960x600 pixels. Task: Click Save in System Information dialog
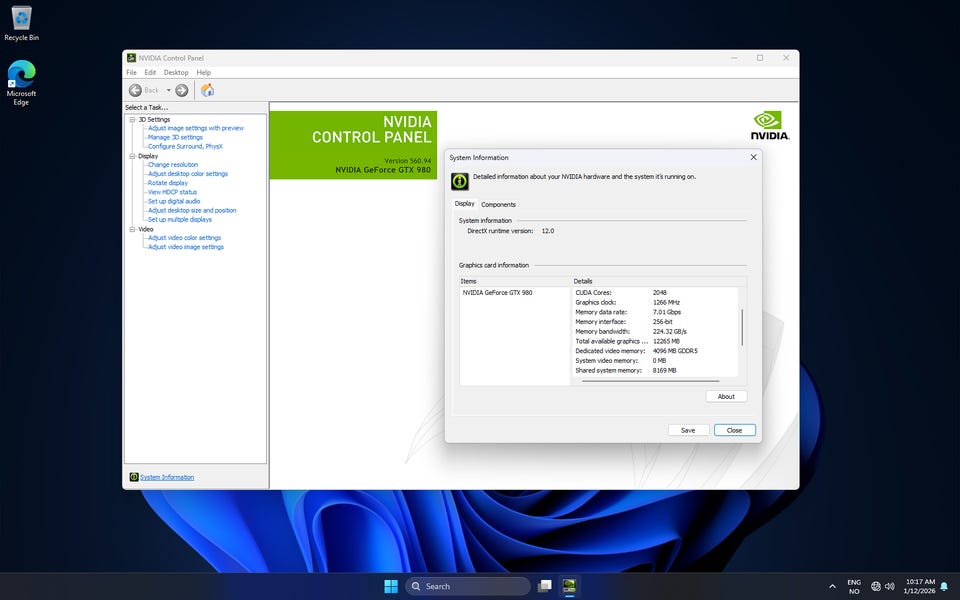pos(688,430)
